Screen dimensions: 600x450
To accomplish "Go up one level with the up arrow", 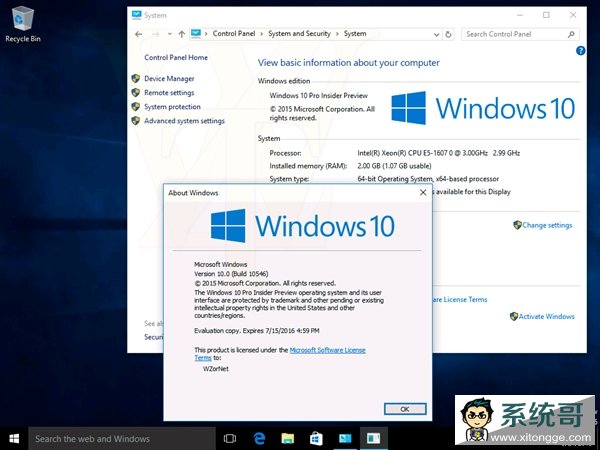I will tap(182, 34).
